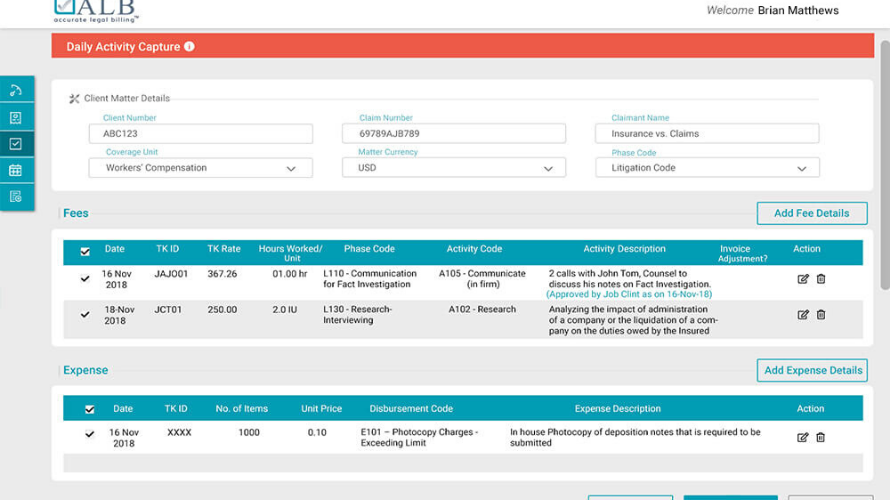890x500 pixels.
Task: Edit the E101 Photocopy expense entry
Action: coord(803,437)
